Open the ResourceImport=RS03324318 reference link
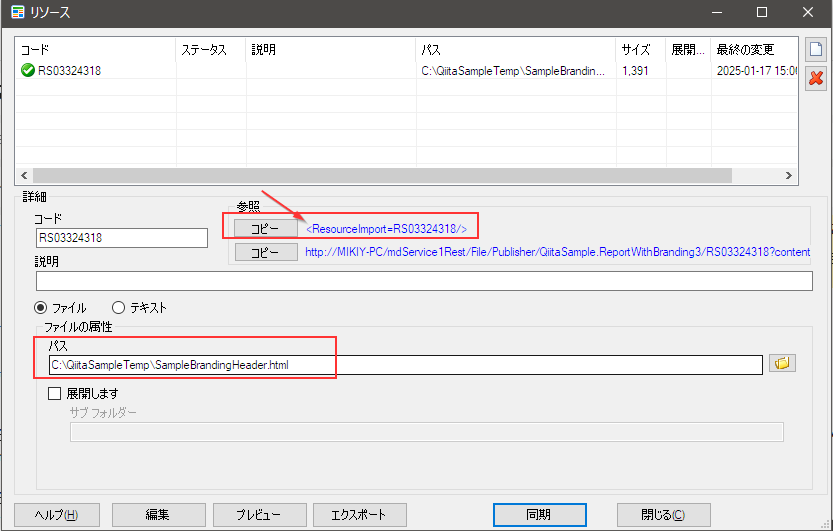This screenshot has height=531, width=833. pyautogui.click(x=386, y=229)
